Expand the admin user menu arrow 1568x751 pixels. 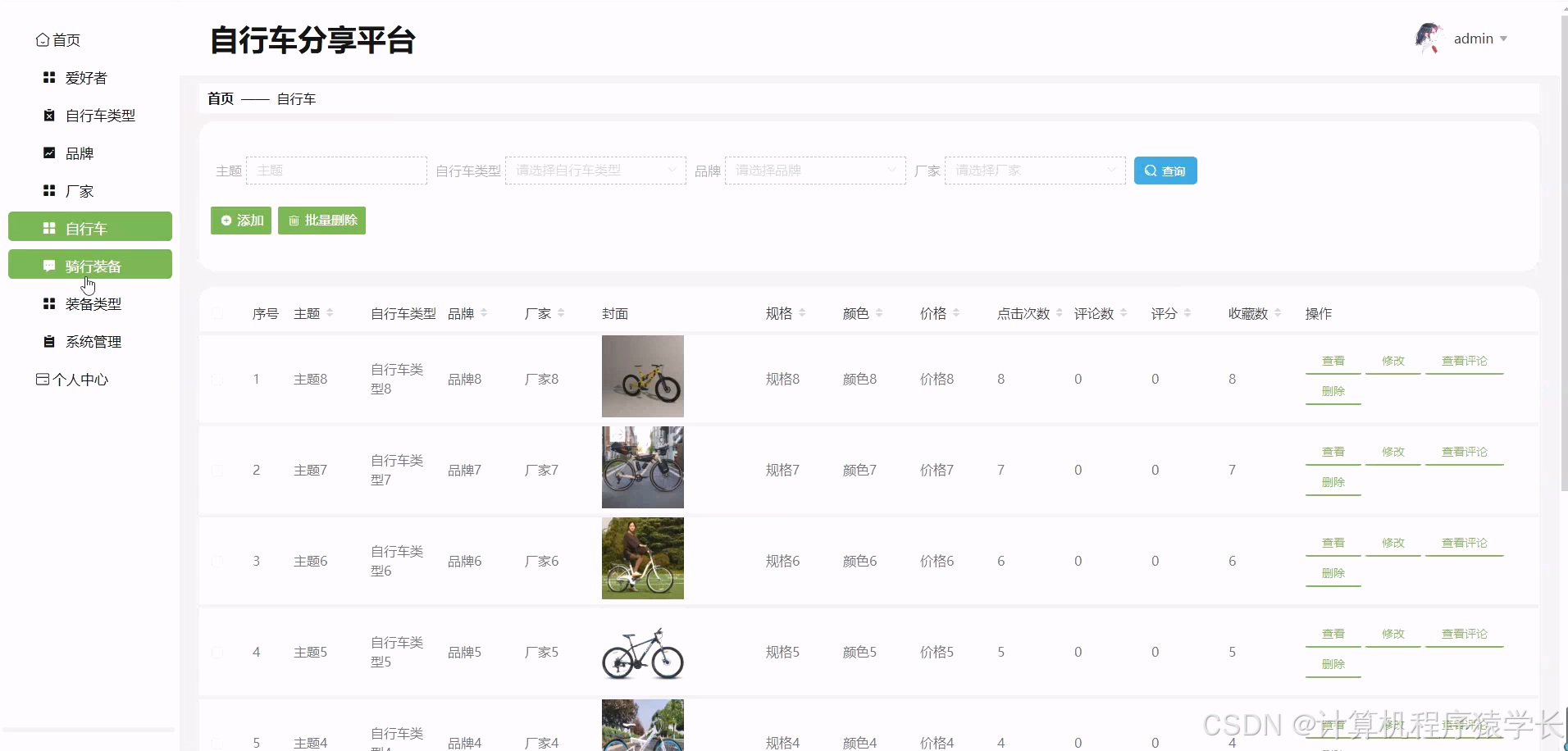tap(1503, 39)
